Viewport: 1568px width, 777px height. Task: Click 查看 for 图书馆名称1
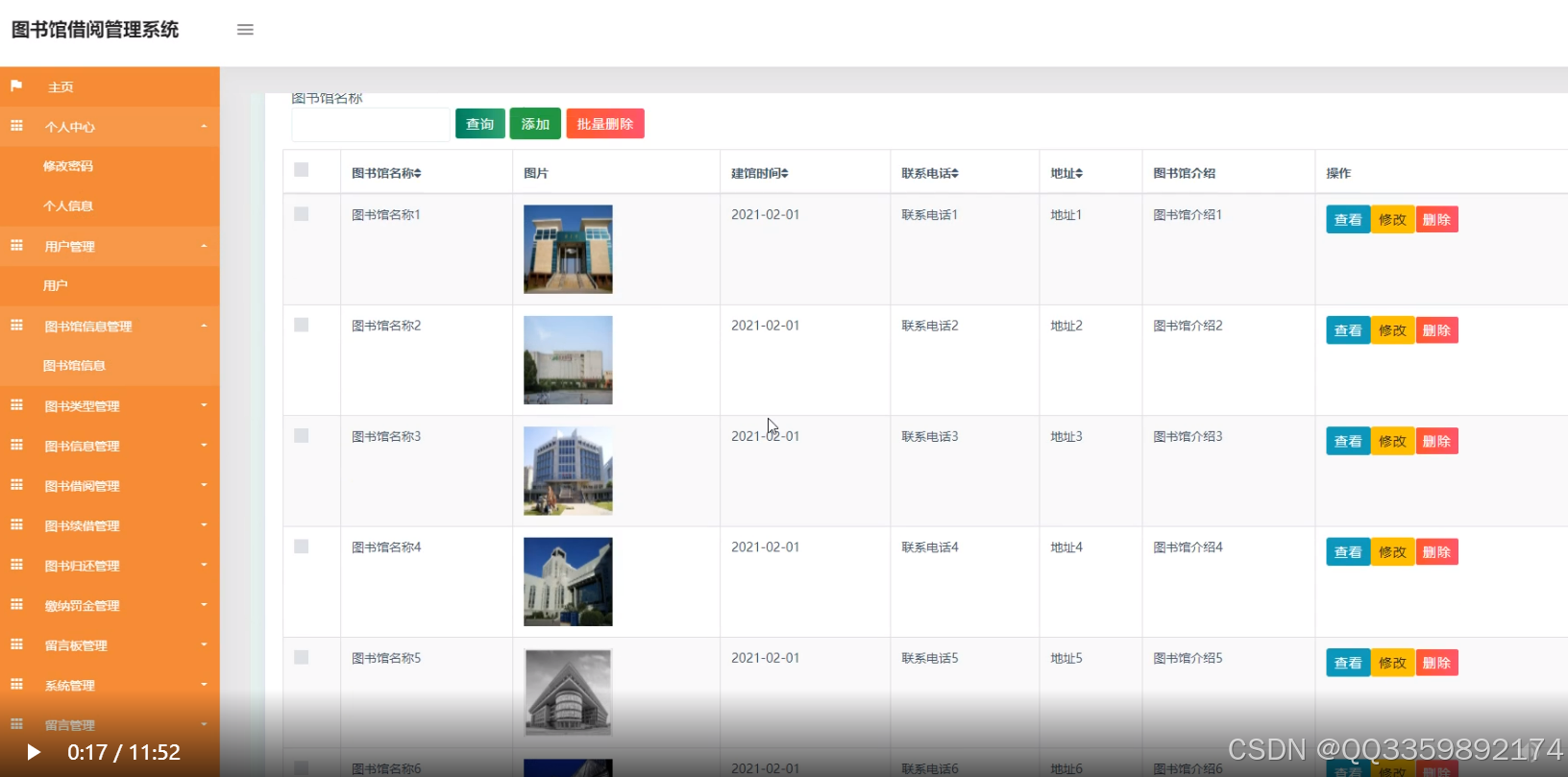pyautogui.click(x=1348, y=220)
